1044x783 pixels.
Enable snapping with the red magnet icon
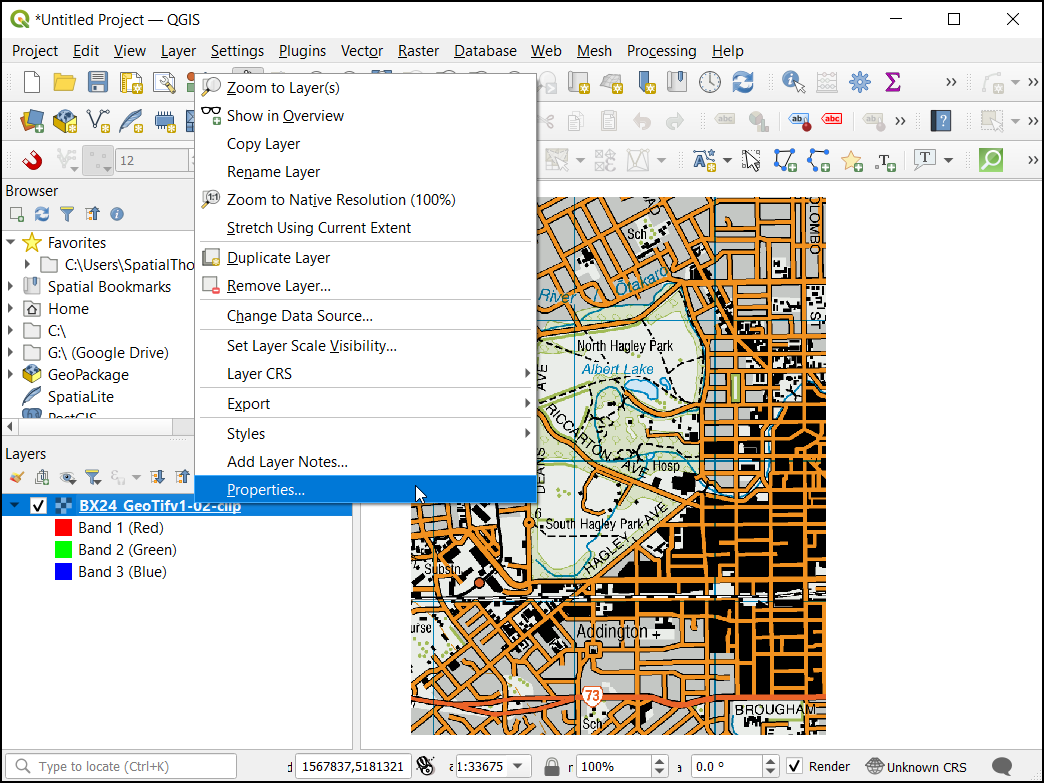click(33, 160)
